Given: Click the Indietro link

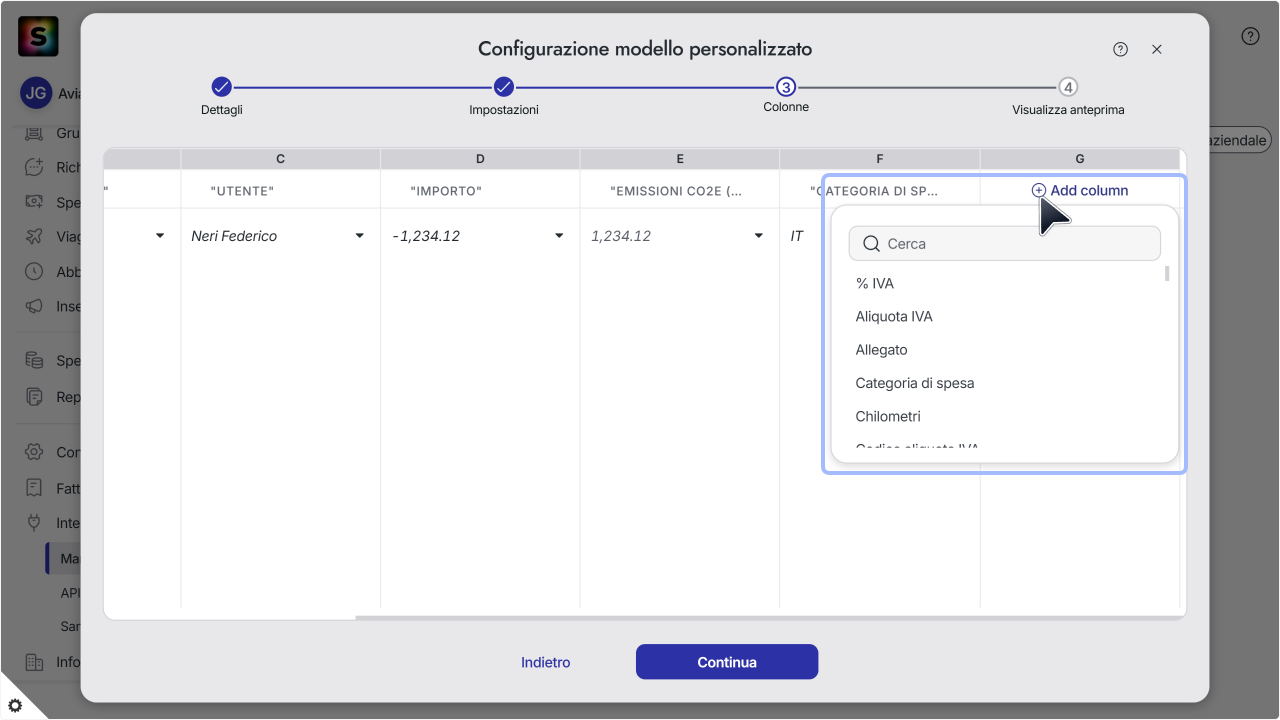Looking at the screenshot, I should click(546, 662).
